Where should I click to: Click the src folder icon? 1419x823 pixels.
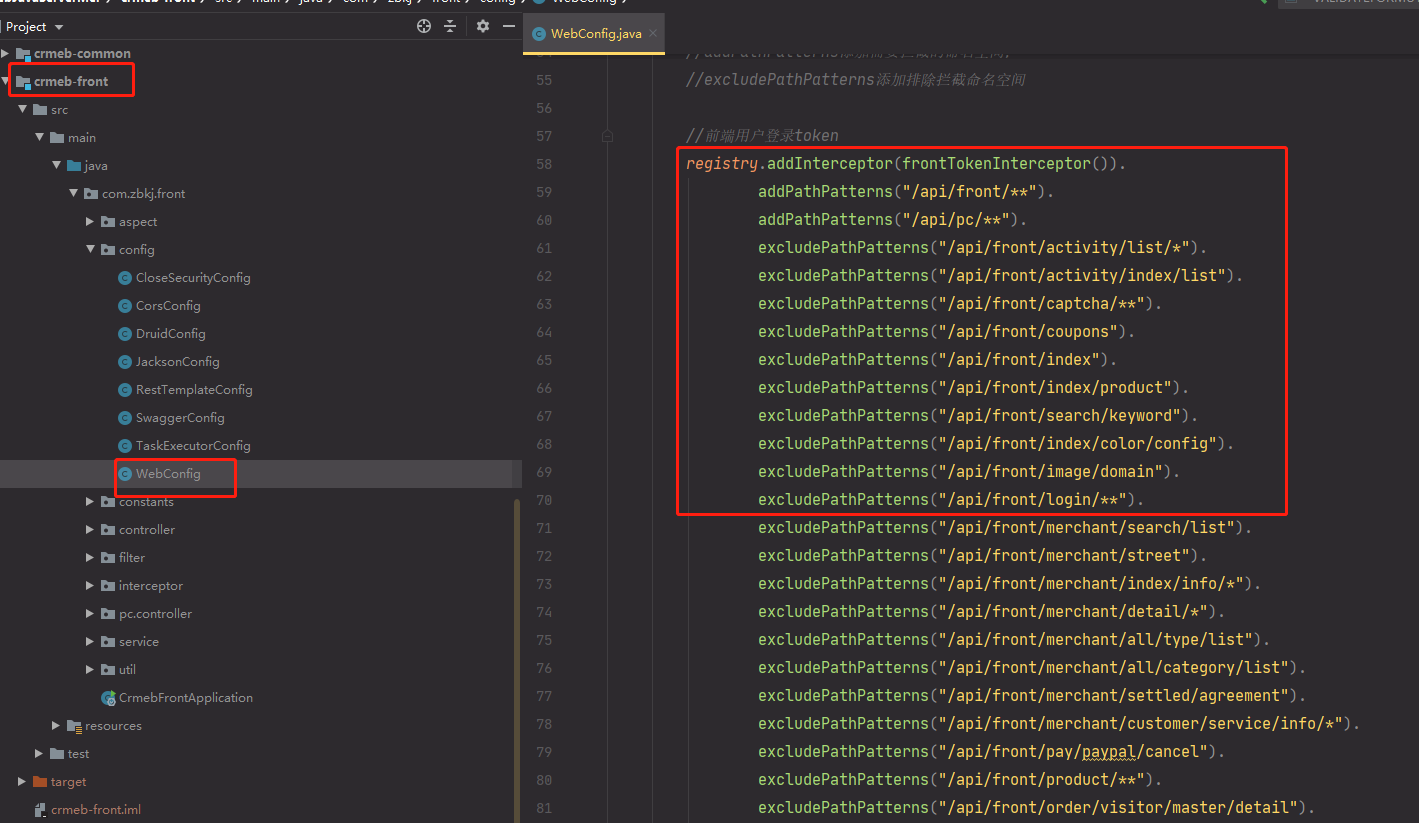click(x=40, y=109)
